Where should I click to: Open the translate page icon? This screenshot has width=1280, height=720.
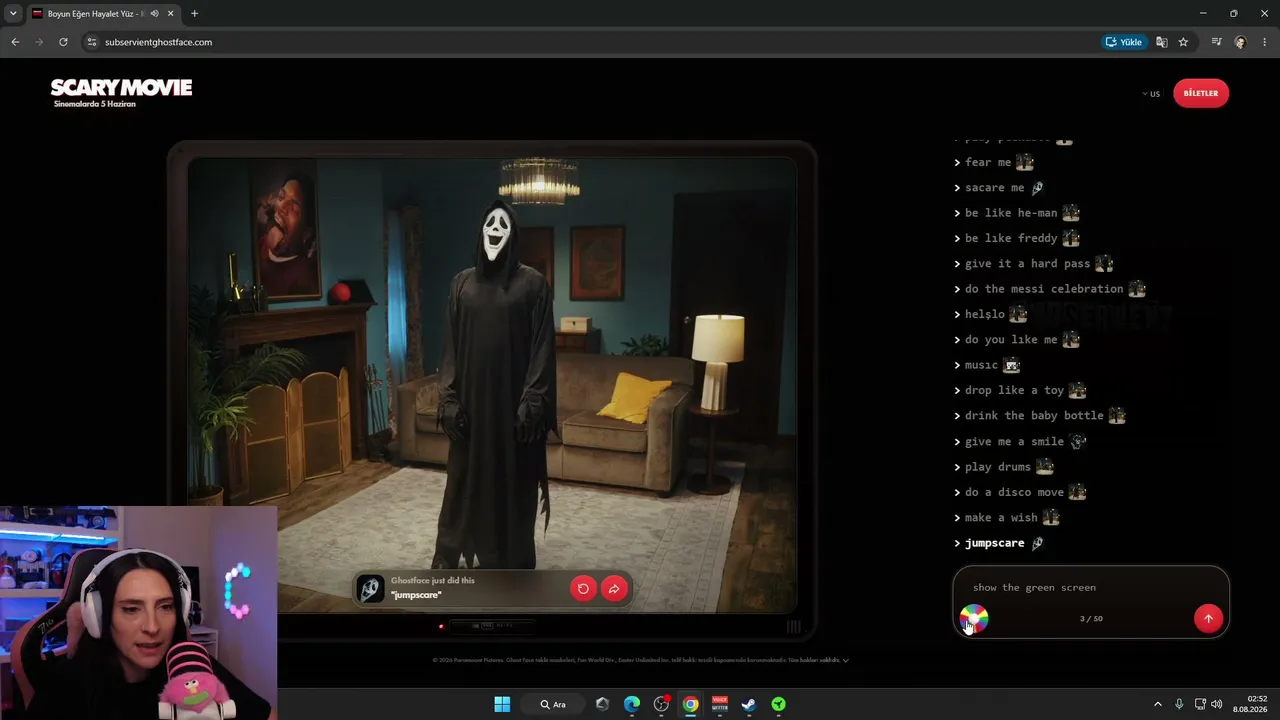point(1162,42)
